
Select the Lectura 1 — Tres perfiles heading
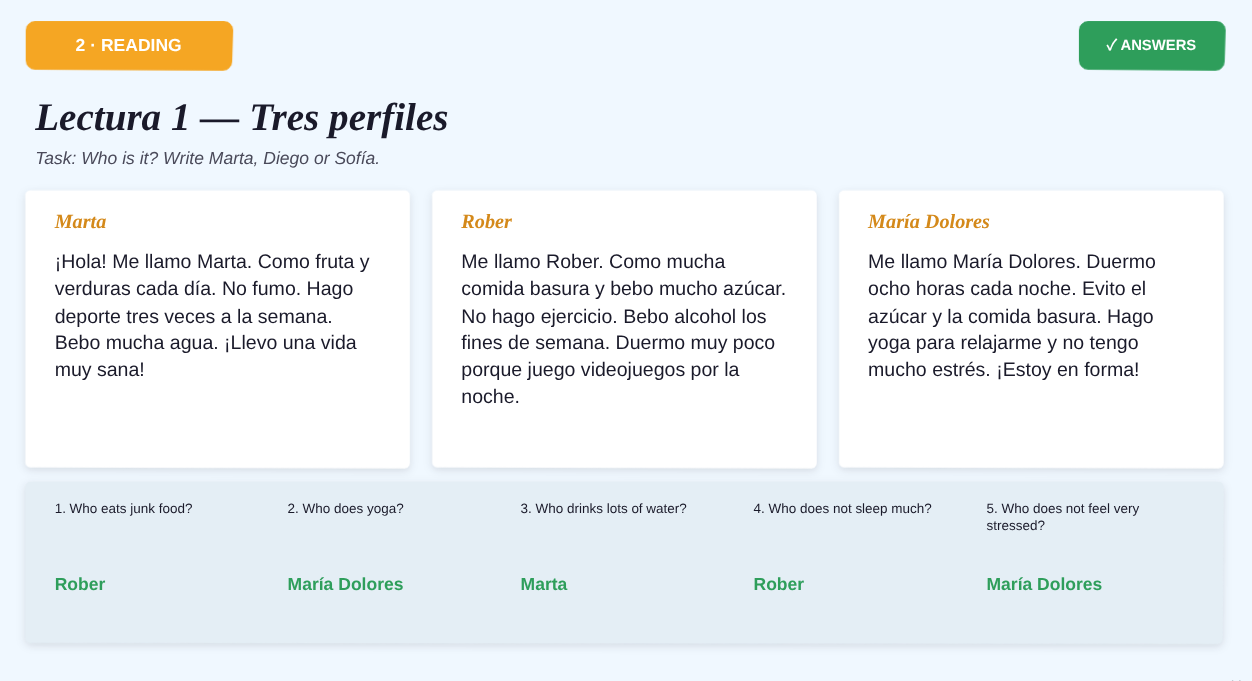242,117
